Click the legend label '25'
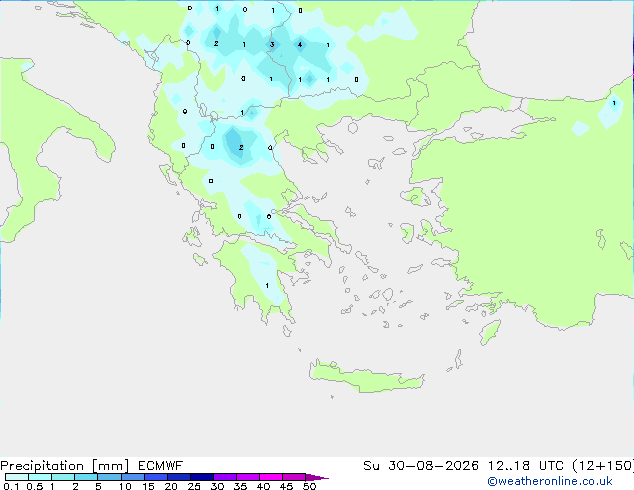Screen dimensions: 634x490 (194, 486)
